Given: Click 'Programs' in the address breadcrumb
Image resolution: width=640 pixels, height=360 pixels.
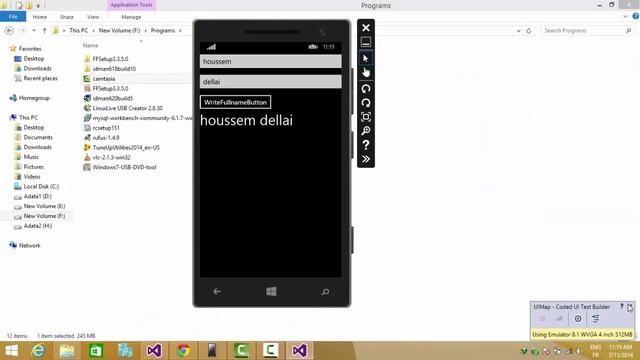Looking at the screenshot, I should 163,31.
